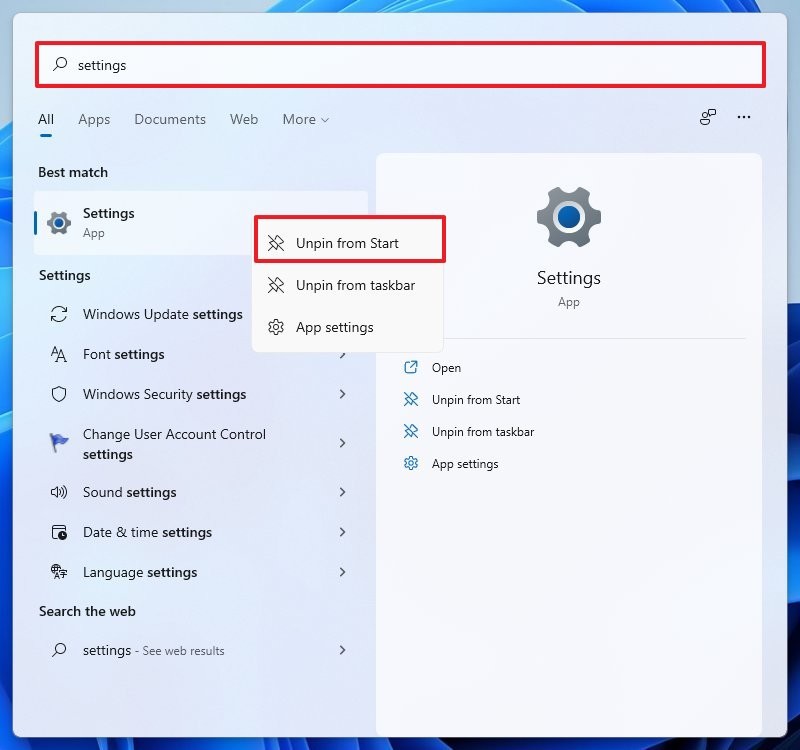The width and height of the screenshot is (800, 750).
Task: Choose App settings in the context menu
Action: [x=349, y=327]
